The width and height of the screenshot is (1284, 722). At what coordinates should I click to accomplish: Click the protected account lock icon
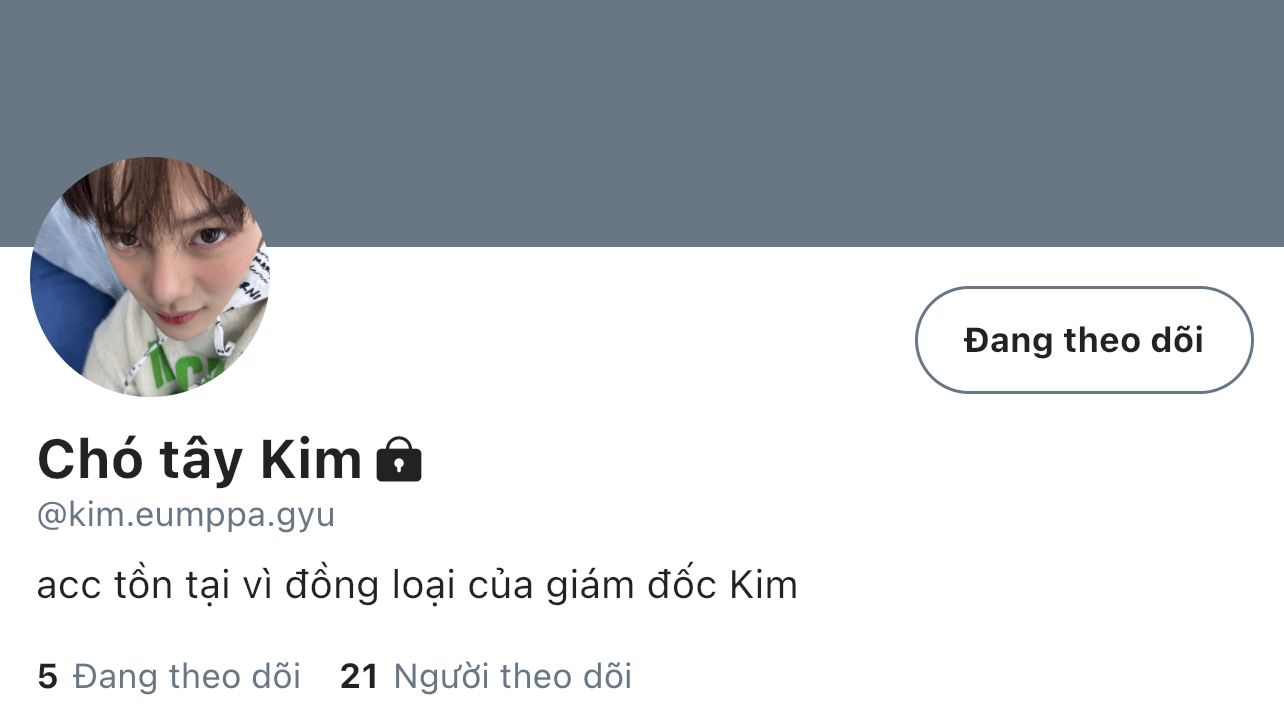pyautogui.click(x=399, y=460)
